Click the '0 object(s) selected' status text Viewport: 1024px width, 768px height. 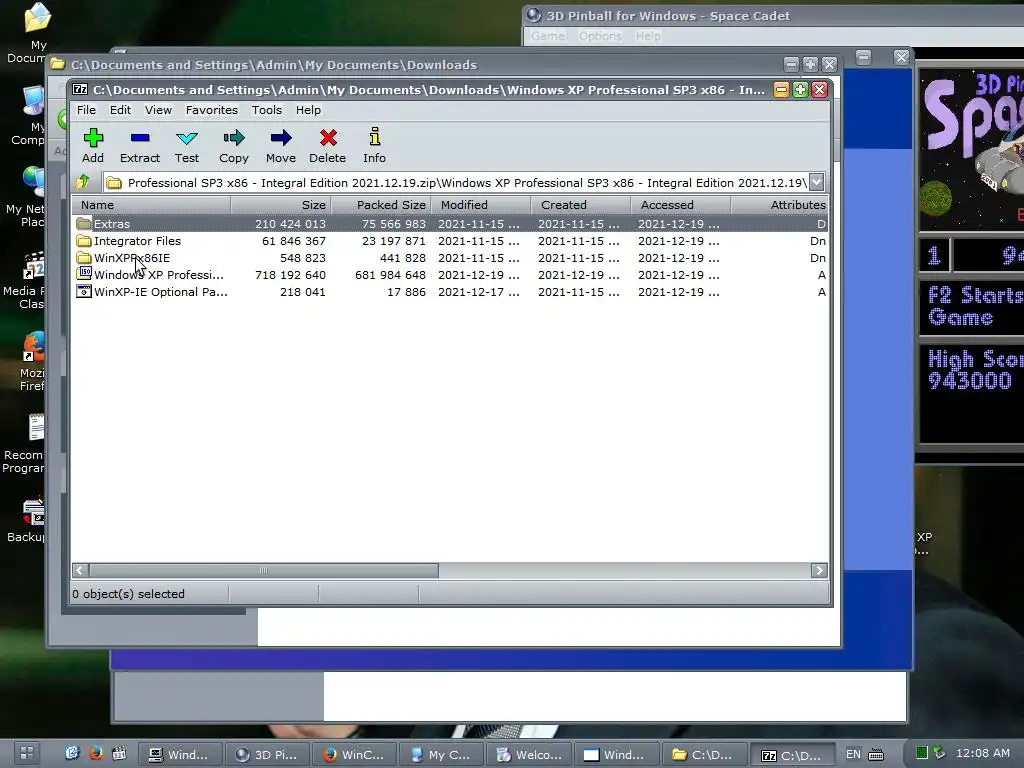point(129,594)
